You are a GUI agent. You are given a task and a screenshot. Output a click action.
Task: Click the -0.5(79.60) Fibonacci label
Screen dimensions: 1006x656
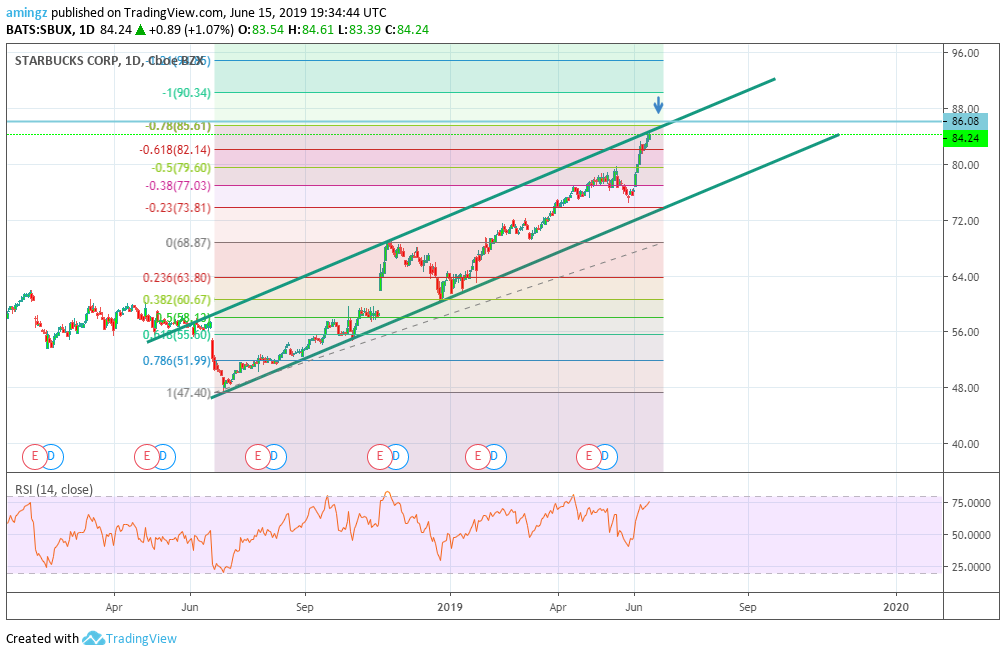(181, 168)
